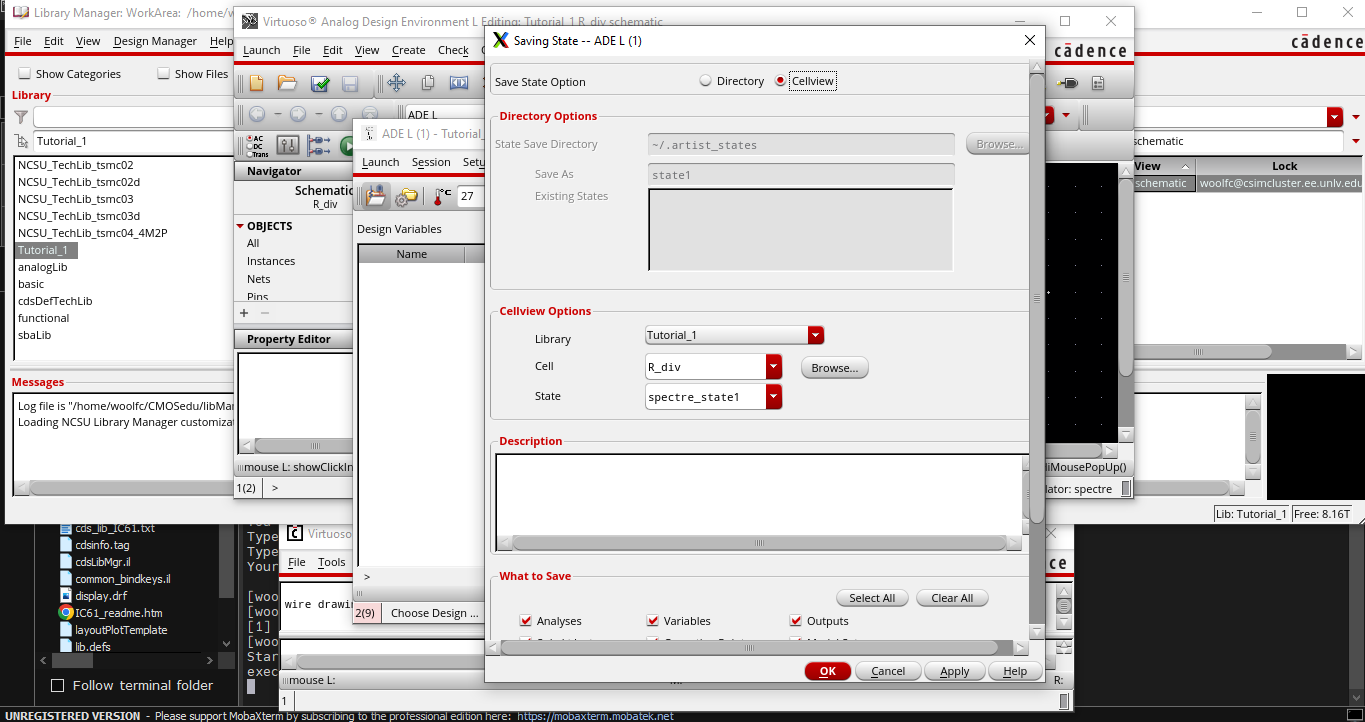Click the green Run simulation icon
1365x722 pixels.
pos(347,146)
